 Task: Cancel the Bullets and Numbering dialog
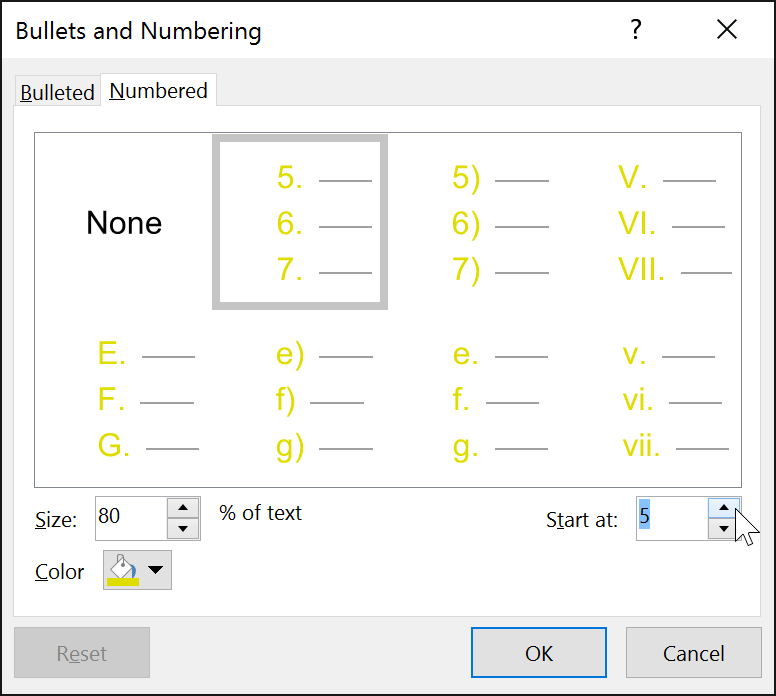[693, 653]
